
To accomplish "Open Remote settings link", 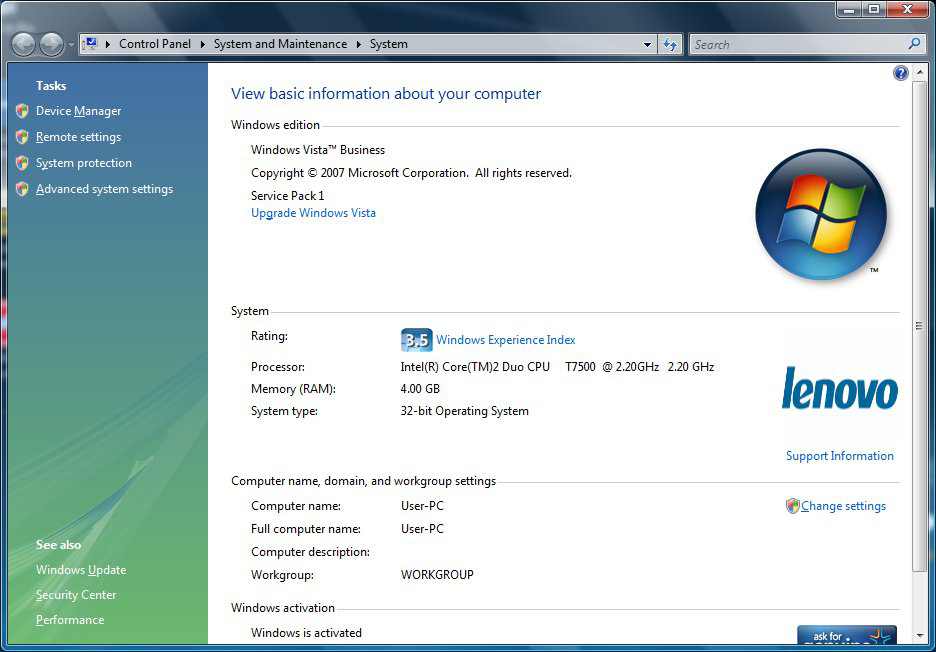I will [78, 137].
